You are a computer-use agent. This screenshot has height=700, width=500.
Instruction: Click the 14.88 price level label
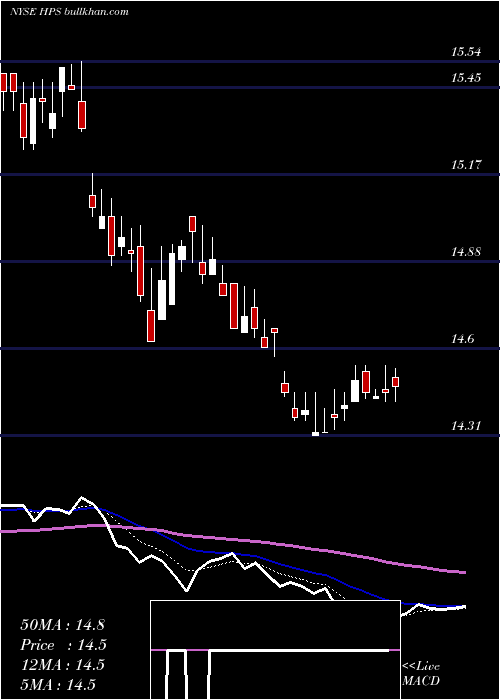pos(466,252)
